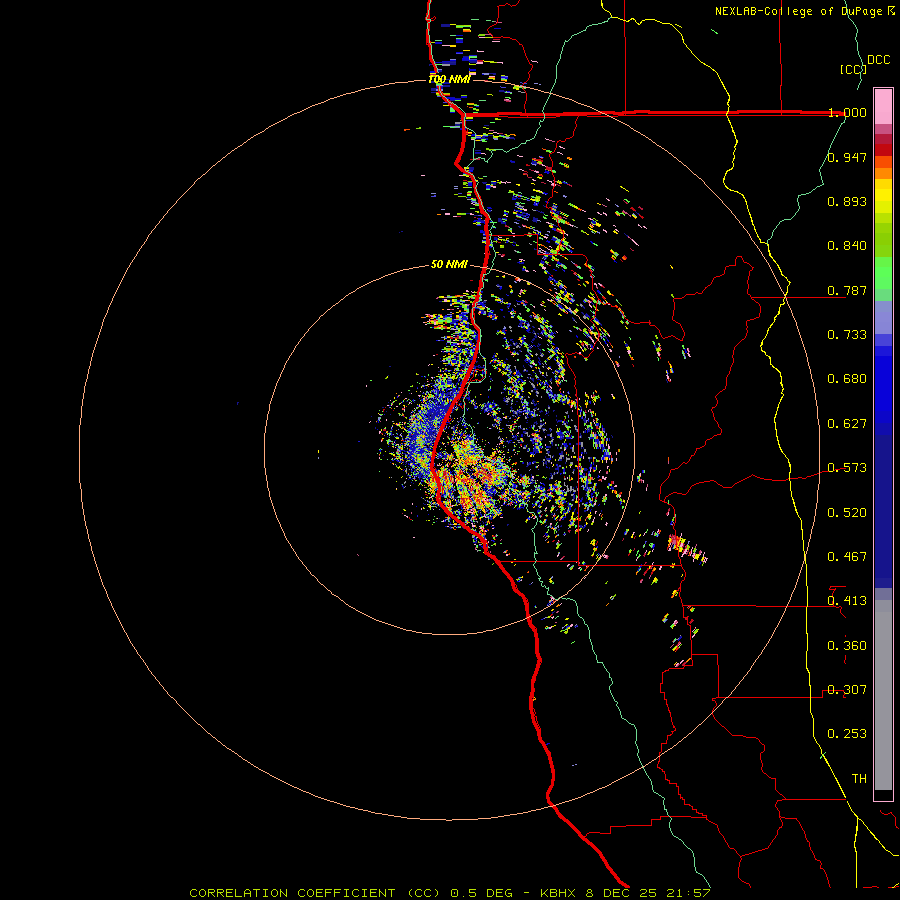
Task: Select the 0.467 scale label
Action: pyautogui.click(x=847, y=557)
